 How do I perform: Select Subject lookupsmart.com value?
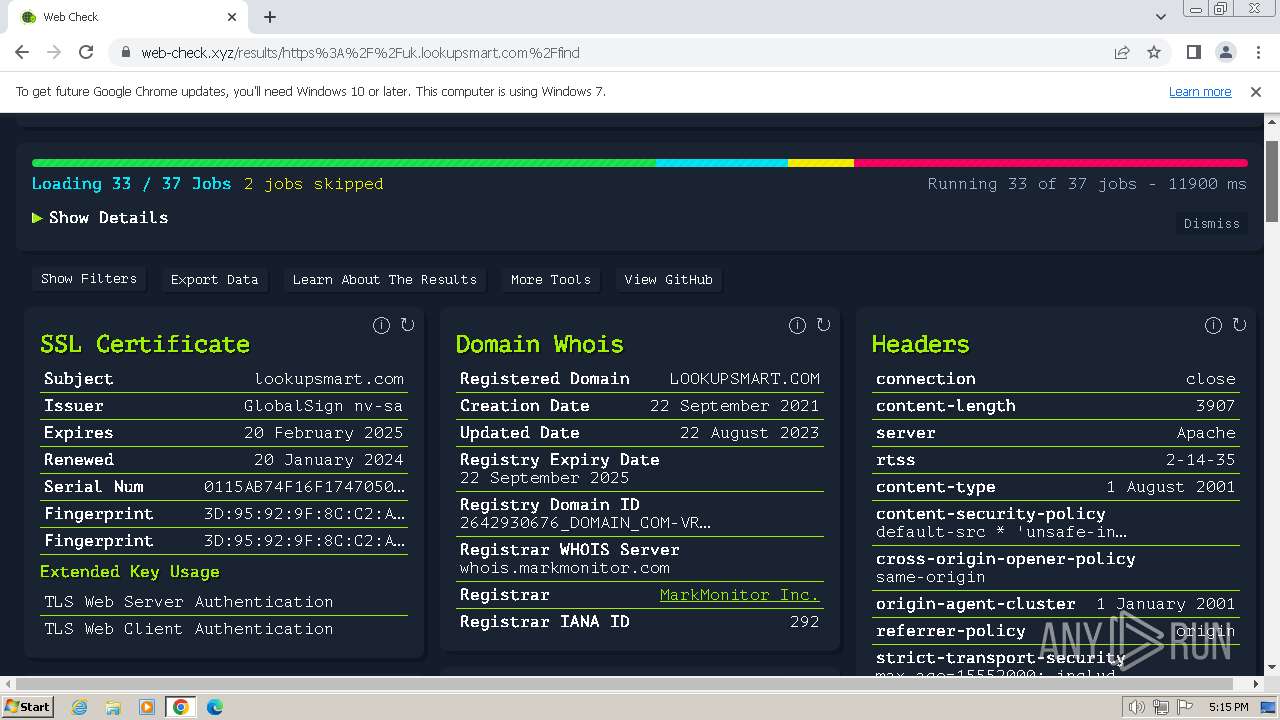329,379
